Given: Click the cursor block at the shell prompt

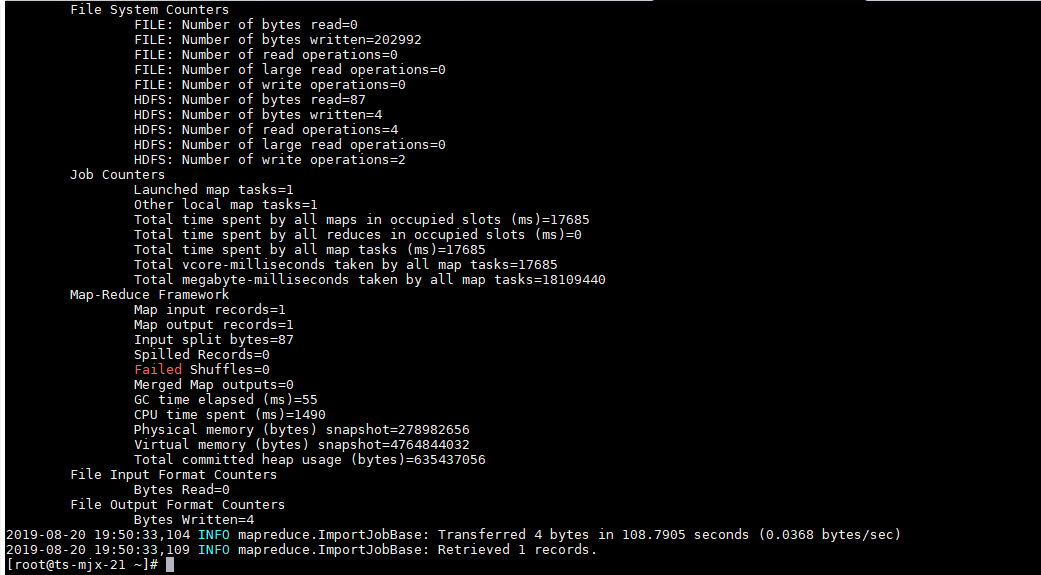Looking at the screenshot, I should click(x=169, y=565).
